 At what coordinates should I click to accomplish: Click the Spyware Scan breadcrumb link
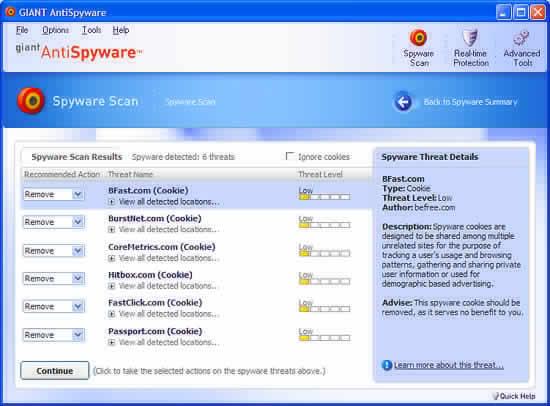[x=190, y=102]
